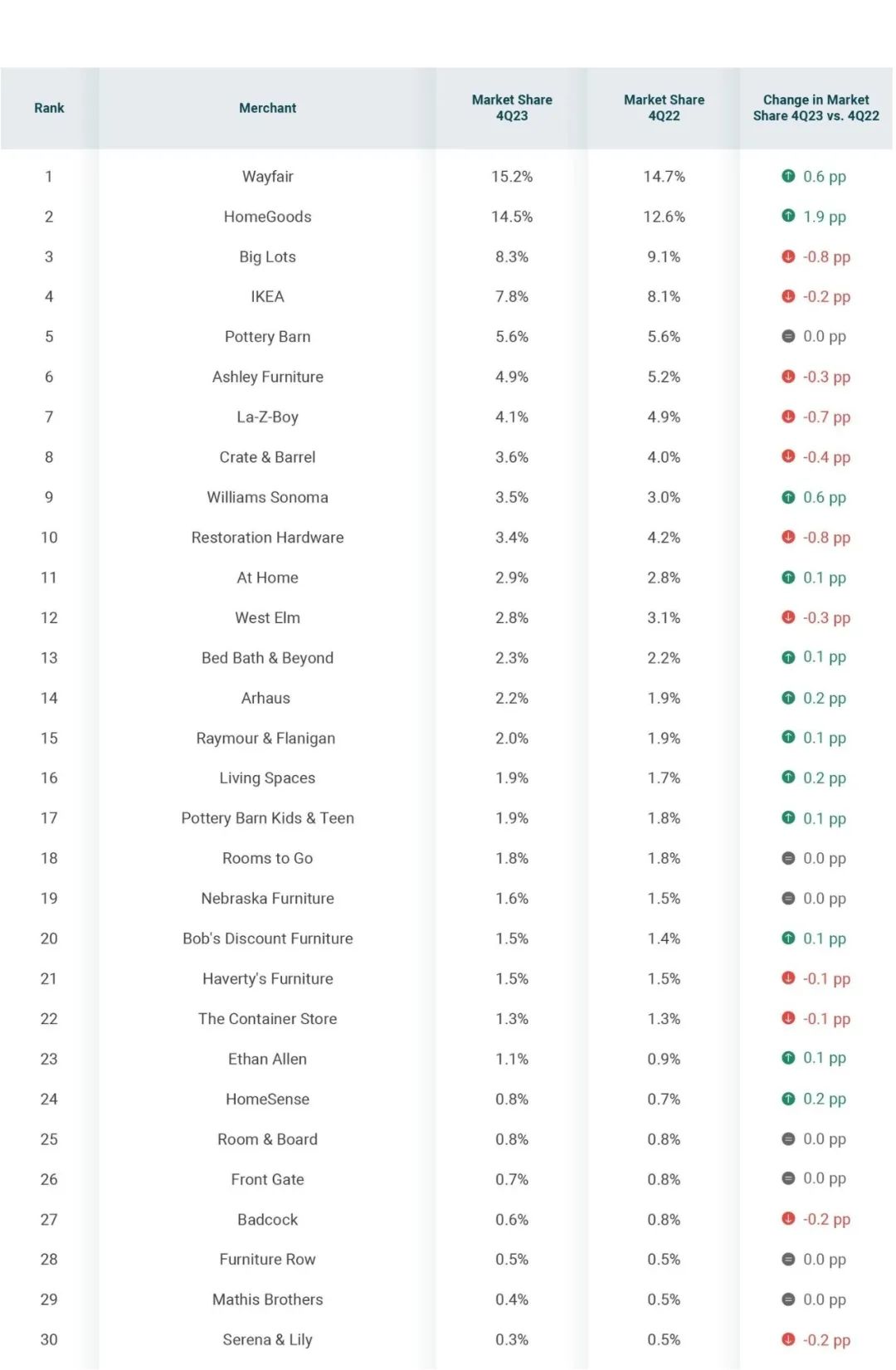896x1370 pixels.
Task: Click the 15.2% market share value for Wayfair
Action: click(512, 176)
